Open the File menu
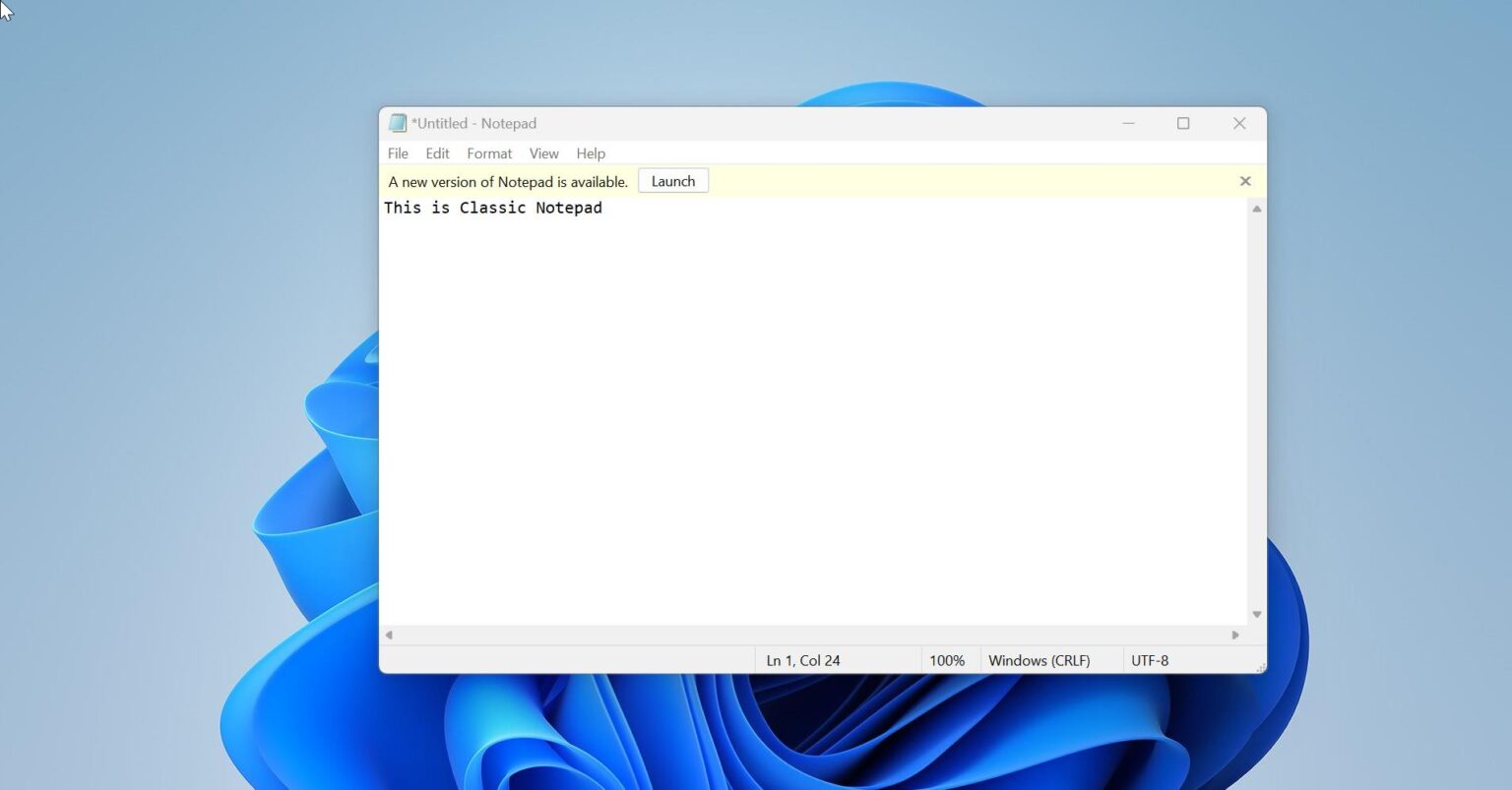This screenshot has width=1512, height=790. pyautogui.click(x=398, y=153)
